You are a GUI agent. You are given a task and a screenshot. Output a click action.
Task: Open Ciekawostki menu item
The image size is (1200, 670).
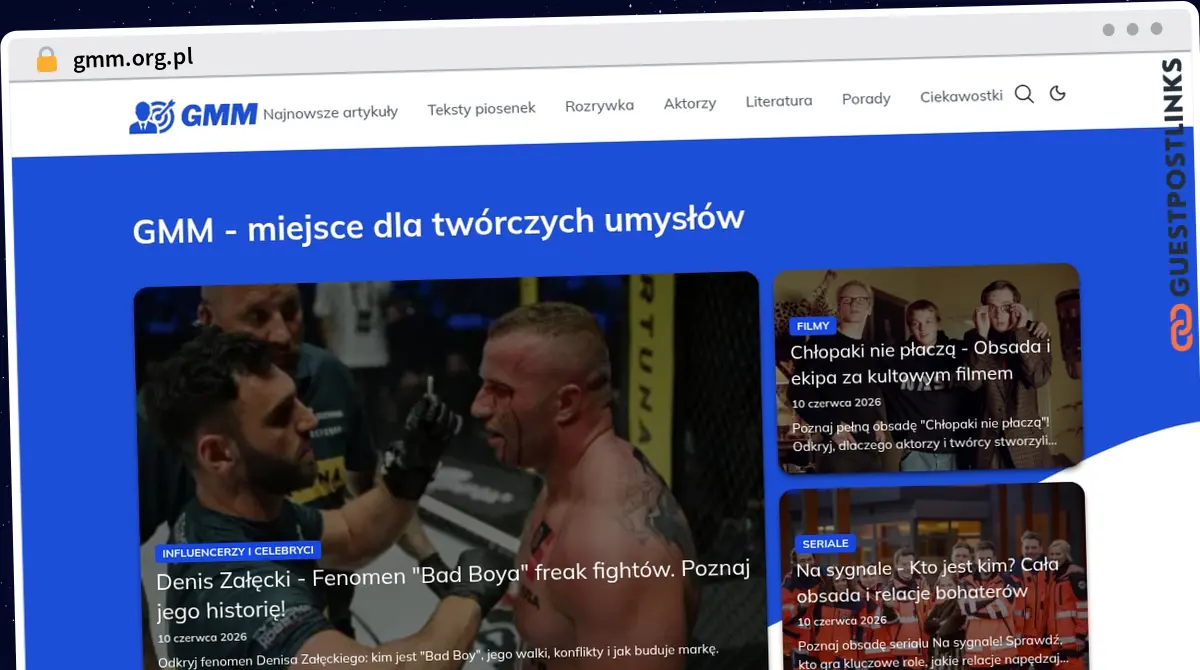pos(961,96)
